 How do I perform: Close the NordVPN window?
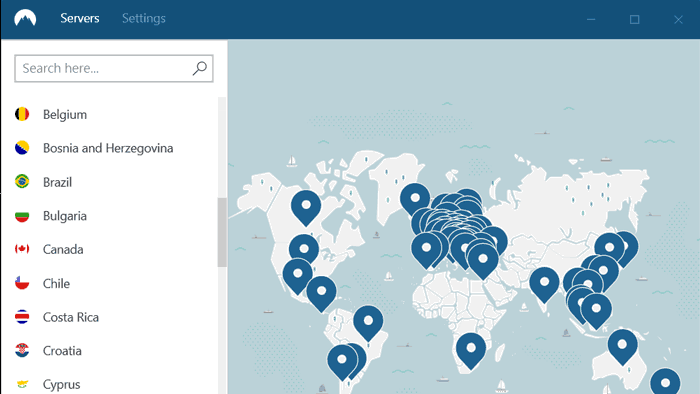point(678,19)
